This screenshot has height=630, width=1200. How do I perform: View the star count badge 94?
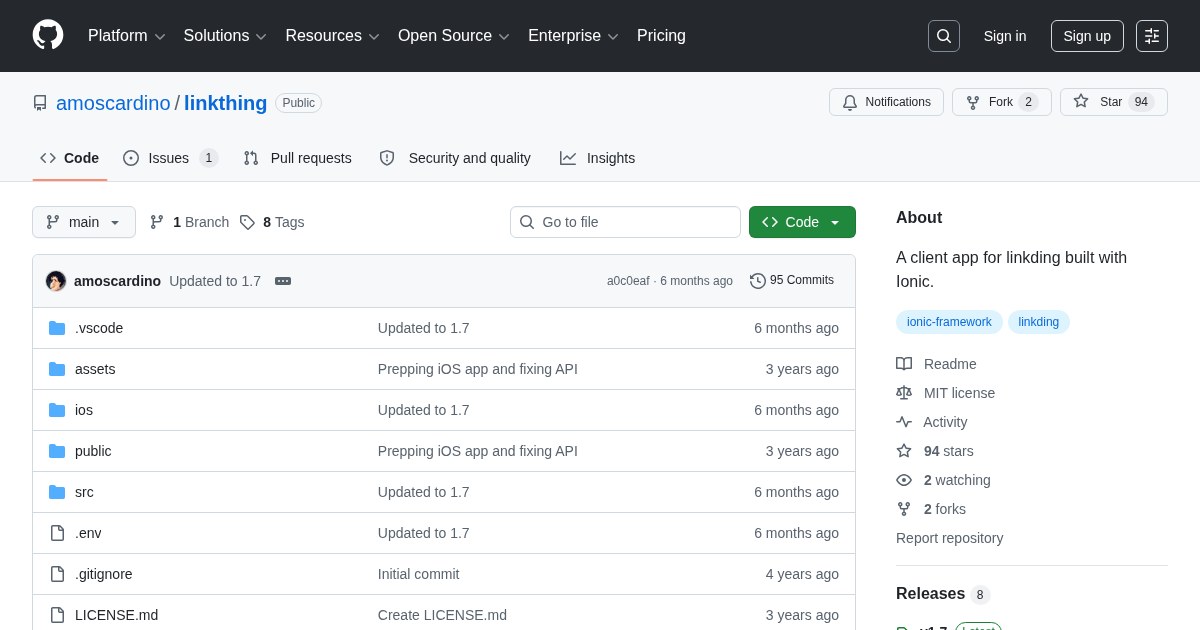1141,102
